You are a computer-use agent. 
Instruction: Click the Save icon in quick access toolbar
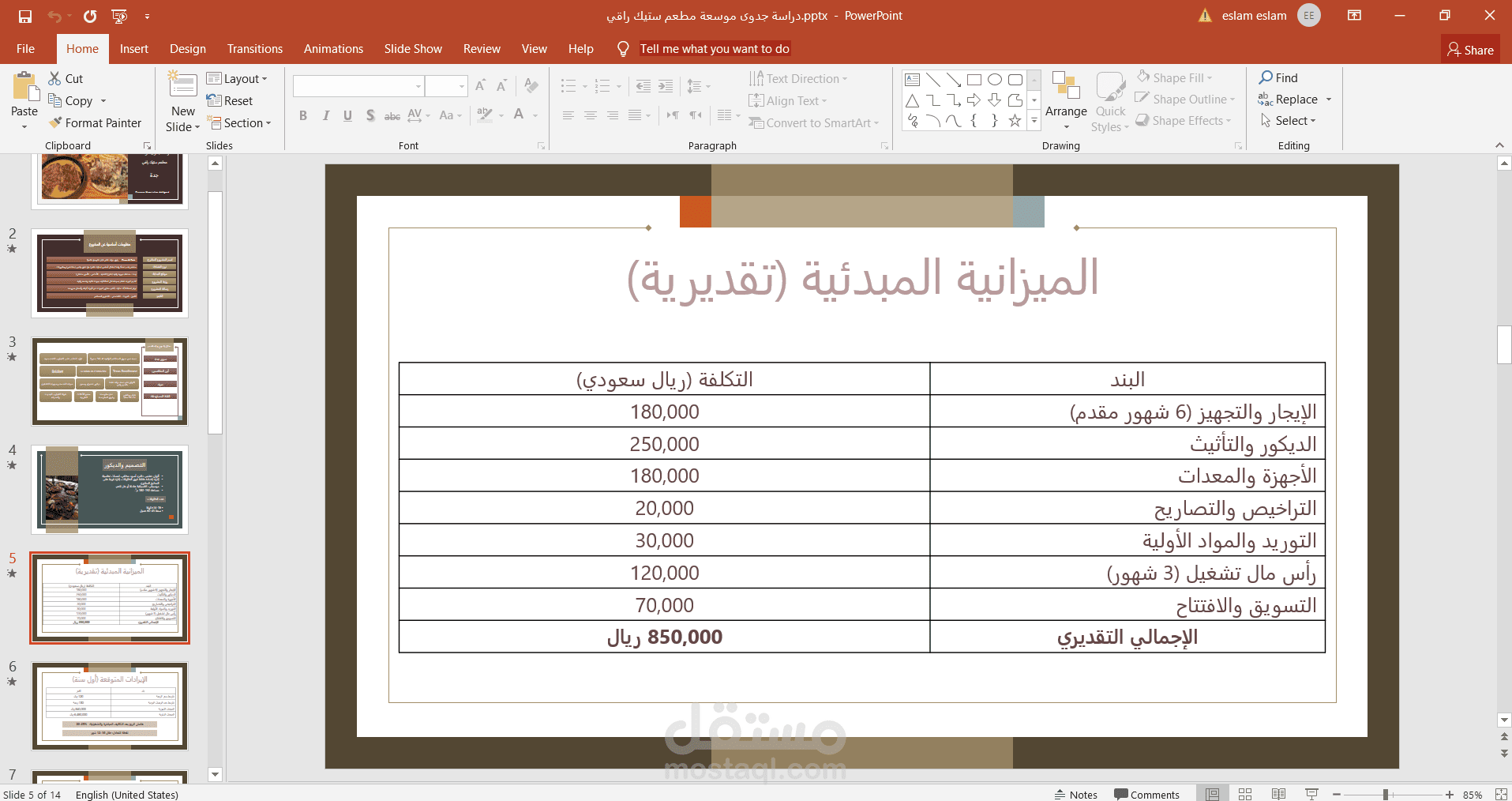click(24, 16)
